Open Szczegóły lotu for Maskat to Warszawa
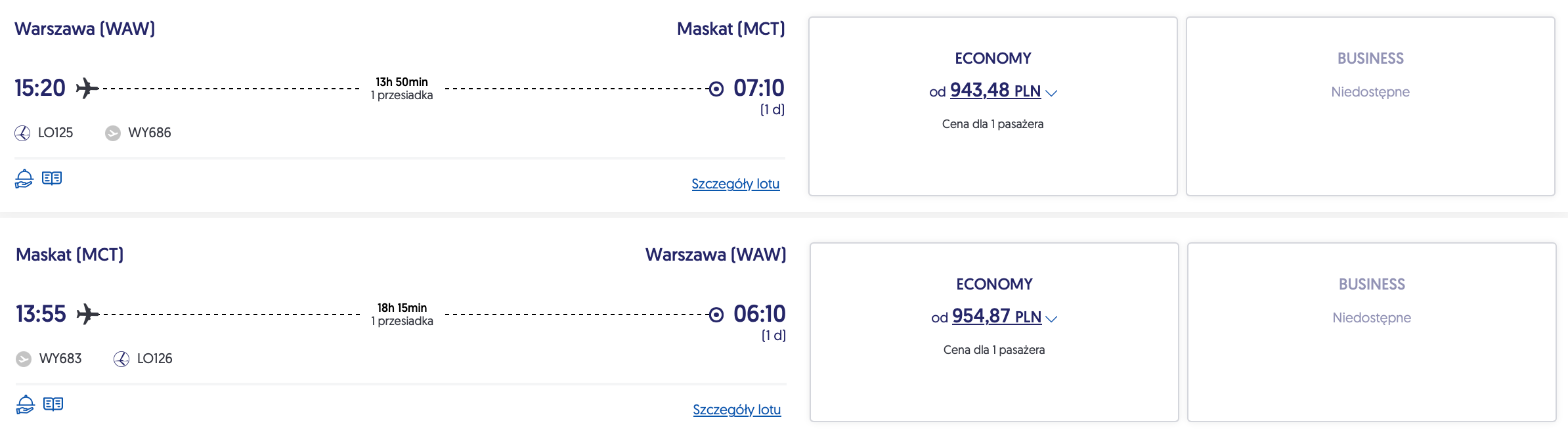Viewport: 1568px width, 434px height. click(737, 410)
